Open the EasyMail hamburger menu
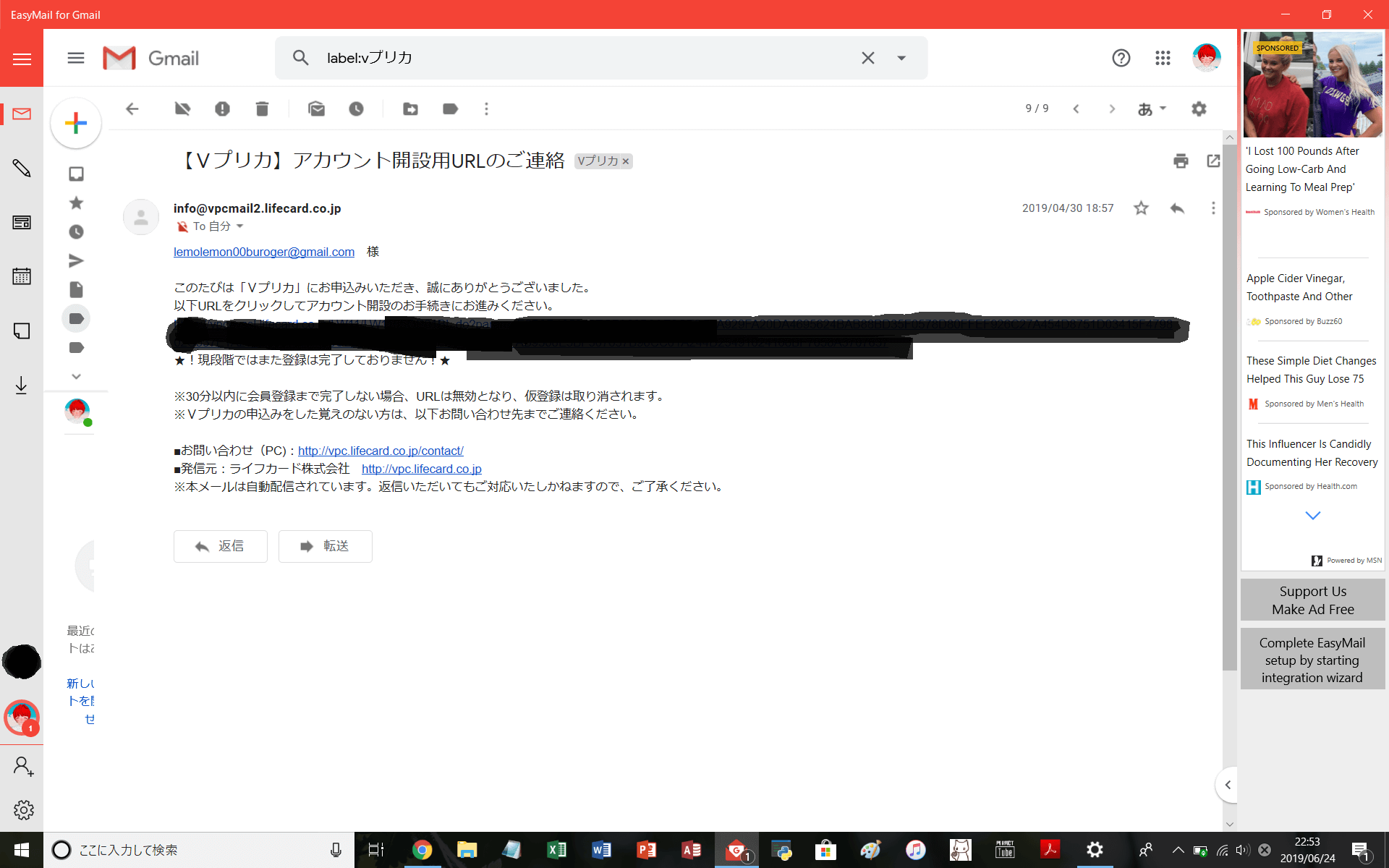This screenshot has height=868, width=1389. pos(22,59)
